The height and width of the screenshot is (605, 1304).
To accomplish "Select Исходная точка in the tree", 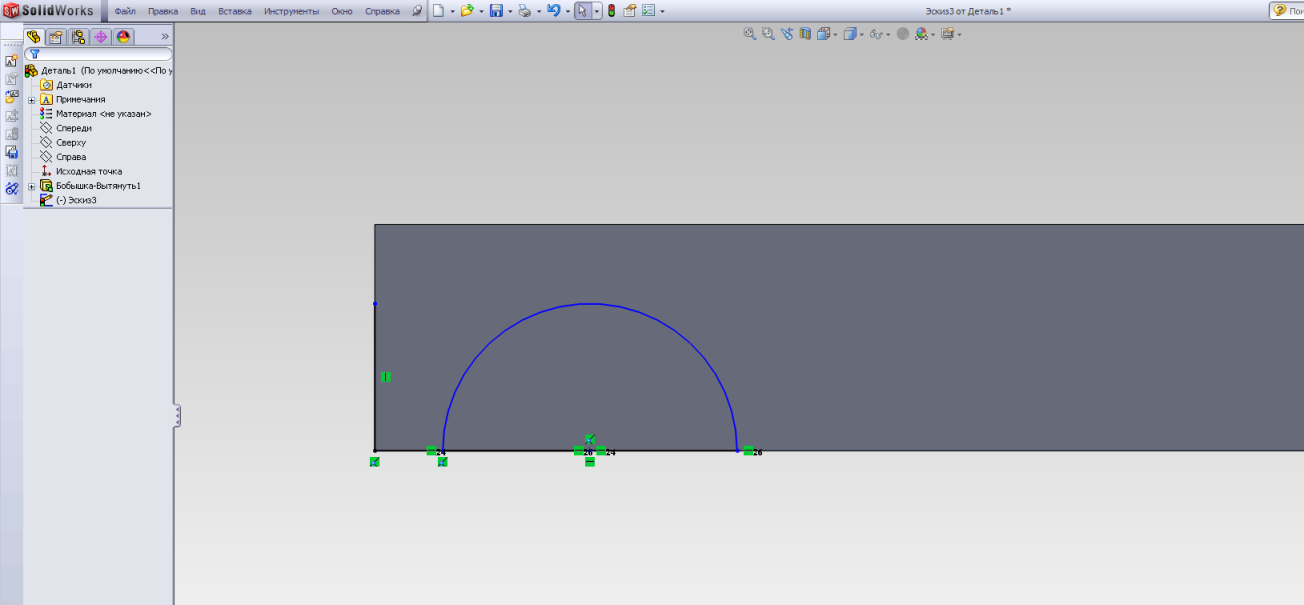I will (x=81, y=171).
